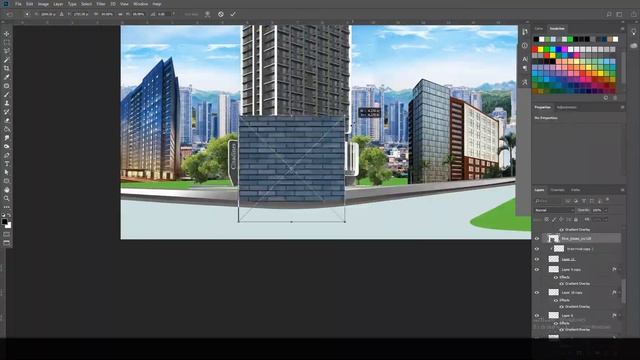Open the Opacity slider dropdown arrow

606,210
